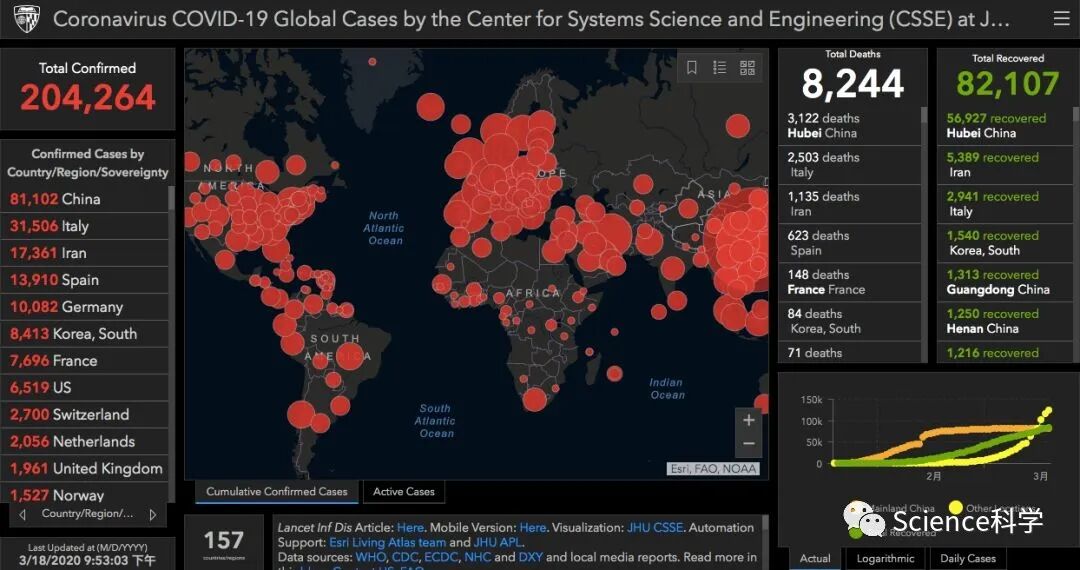The image size is (1080, 570).
Task: Open the hamburger menu at top right
Action: point(1061,19)
